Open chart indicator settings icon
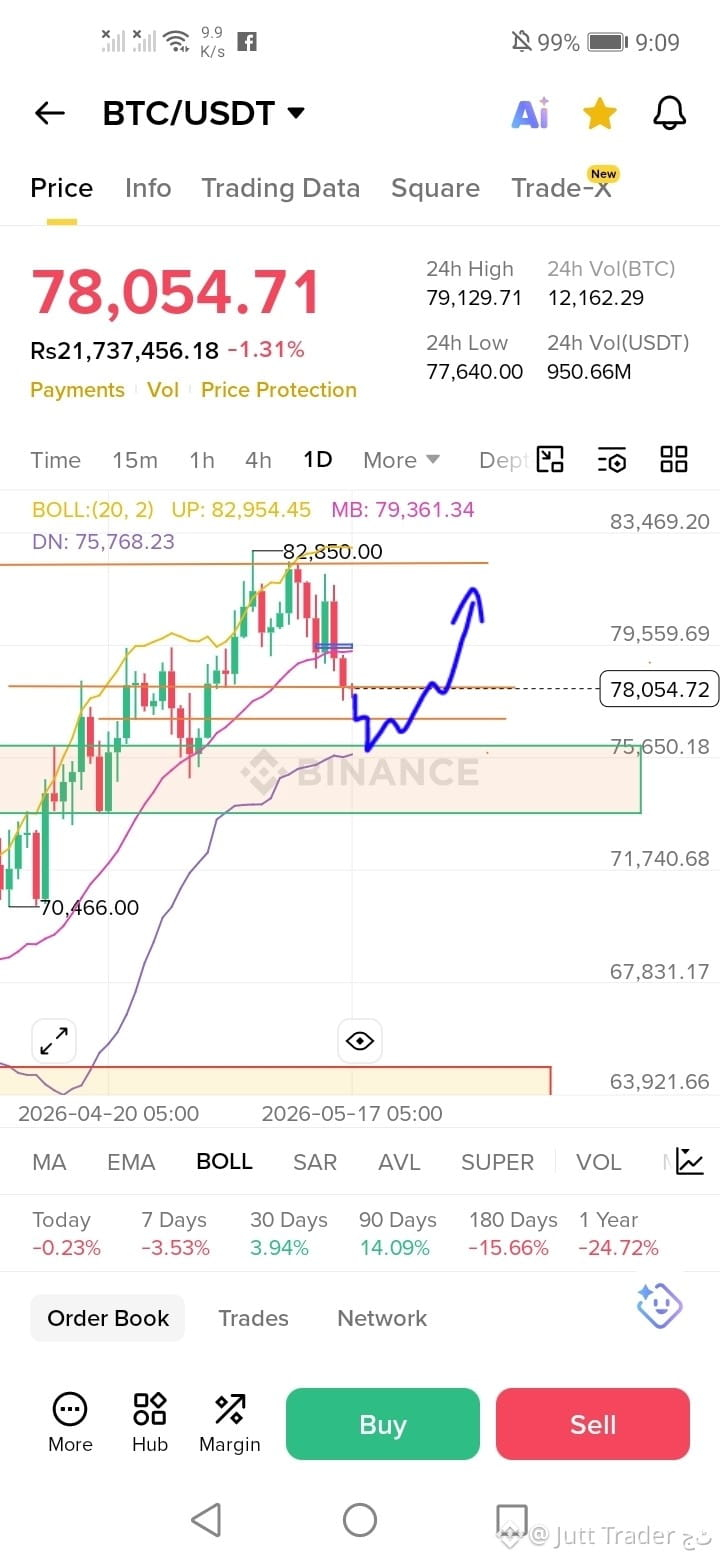Screen dimensions: 720x1560 coord(612,459)
